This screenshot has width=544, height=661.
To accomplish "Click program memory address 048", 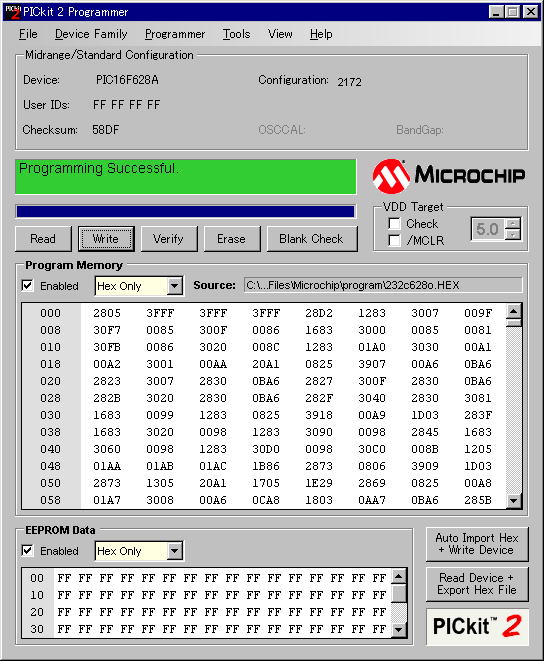I will coord(51,466).
